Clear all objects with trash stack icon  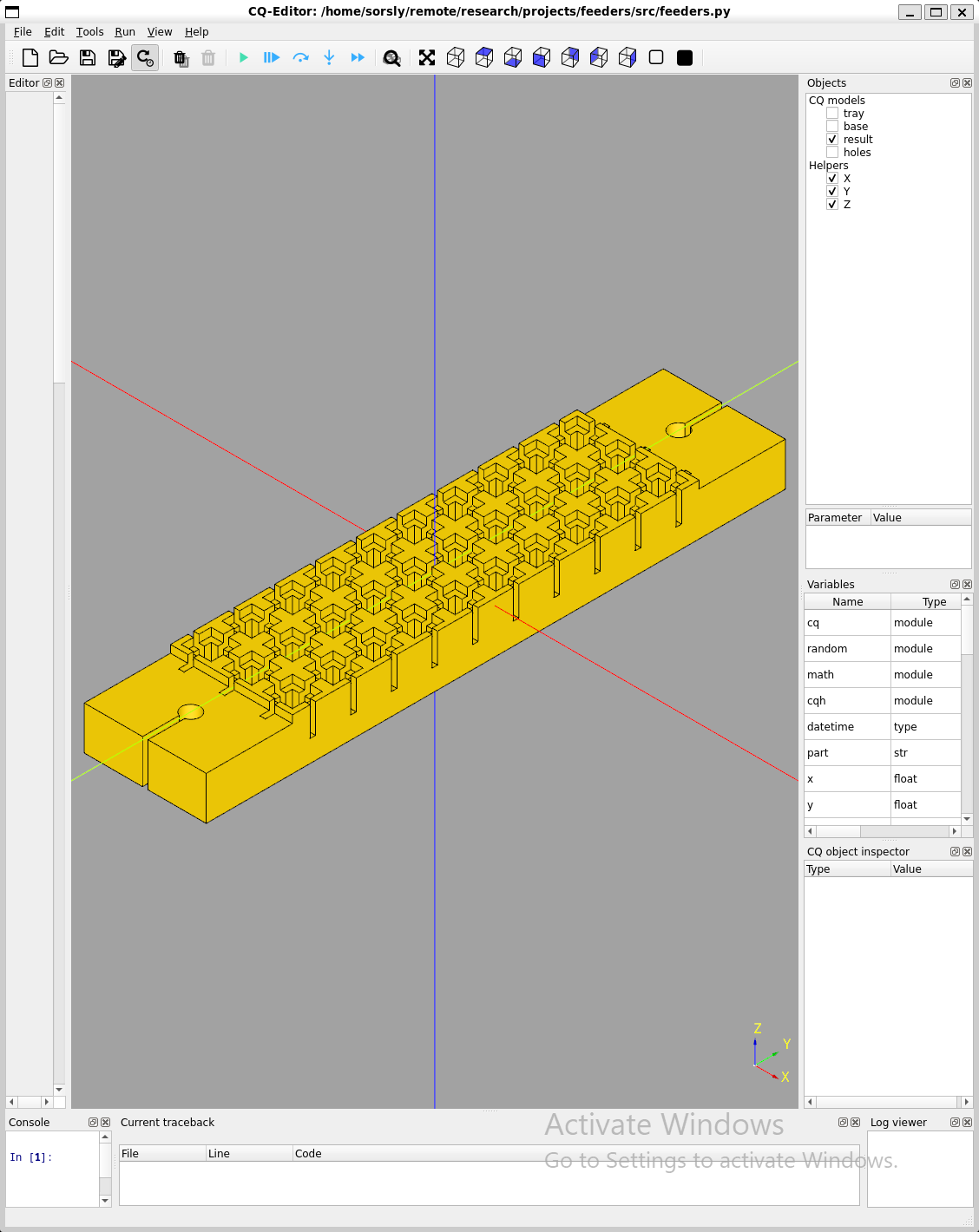pos(181,58)
